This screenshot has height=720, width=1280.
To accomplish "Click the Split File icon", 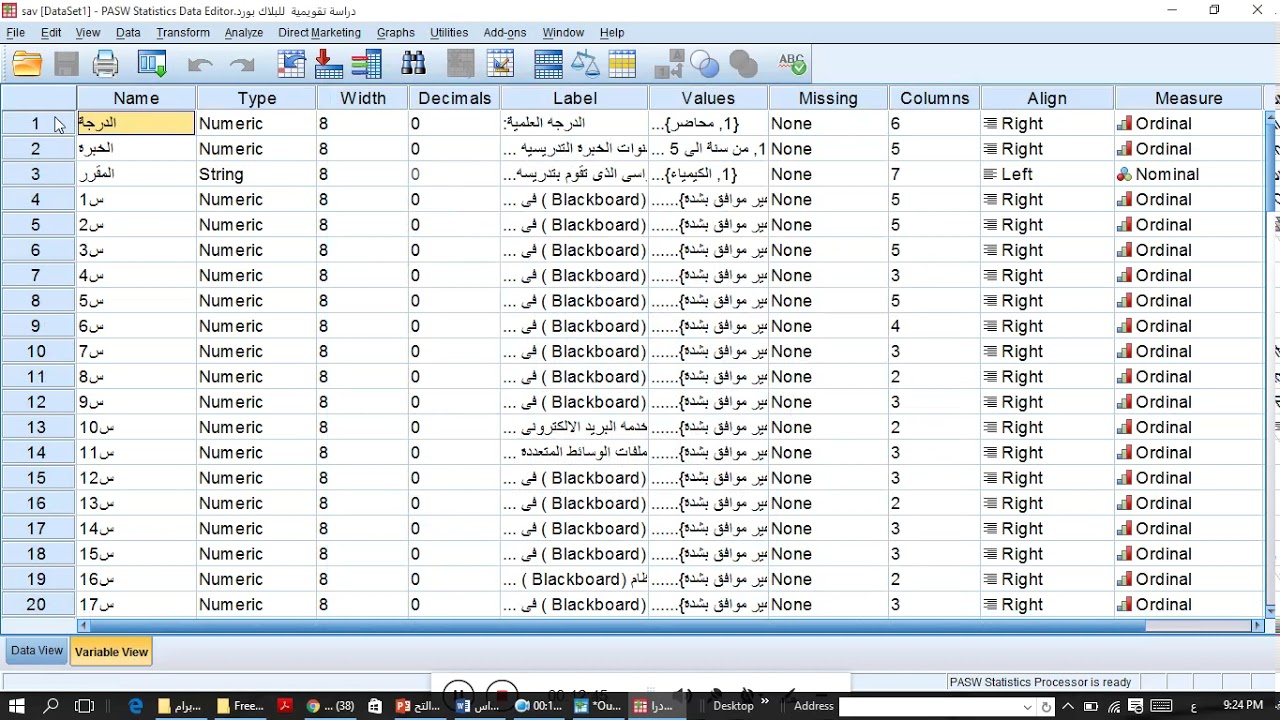I will [548, 65].
